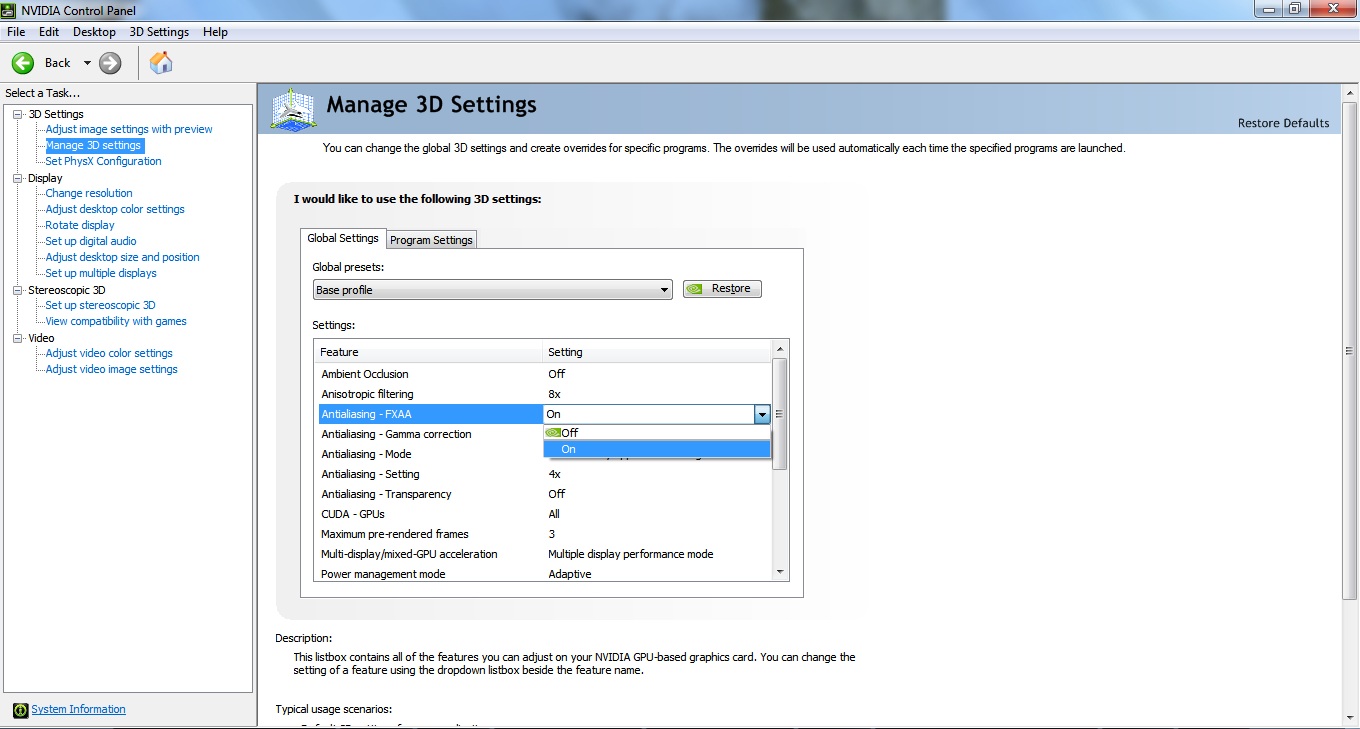Click the Forward arrow icon
This screenshot has width=1360, height=729.
(x=110, y=63)
